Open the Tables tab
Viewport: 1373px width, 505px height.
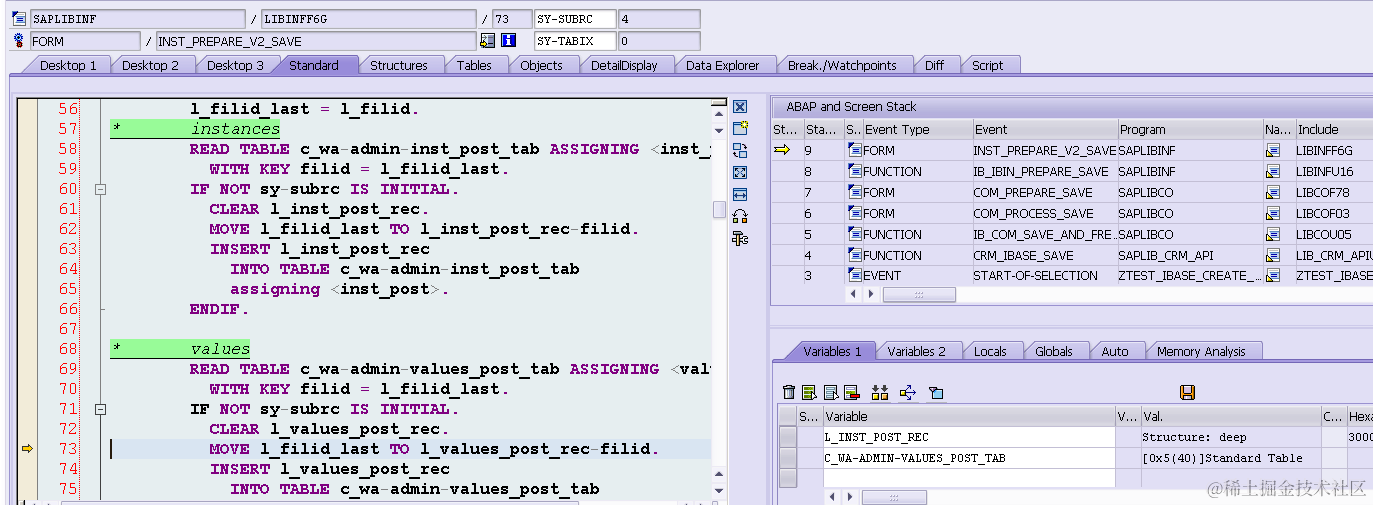pyautogui.click(x=474, y=65)
